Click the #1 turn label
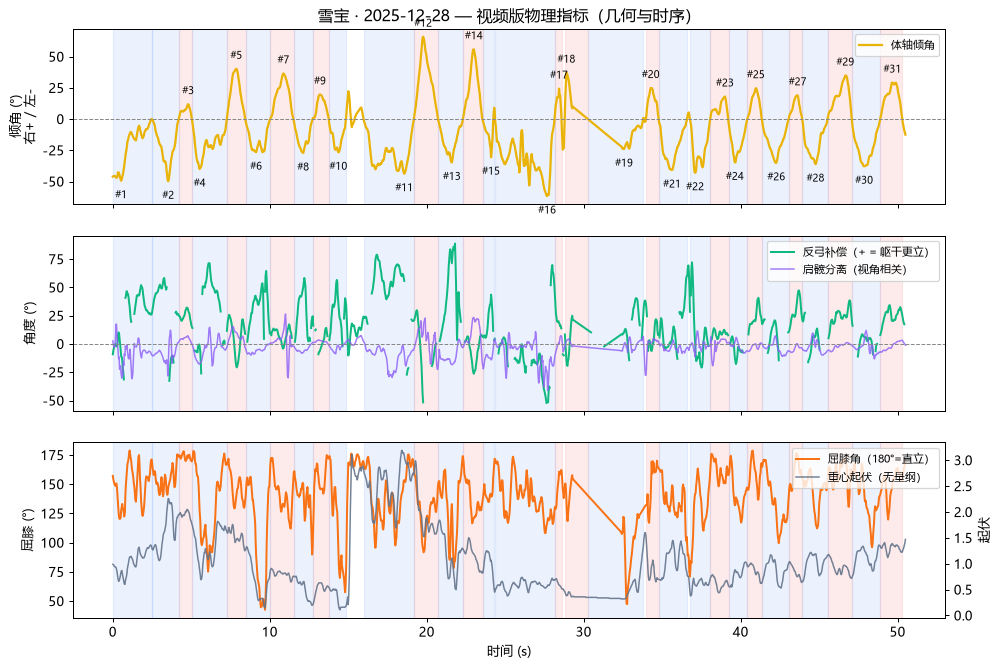1000x668 pixels. point(121,194)
